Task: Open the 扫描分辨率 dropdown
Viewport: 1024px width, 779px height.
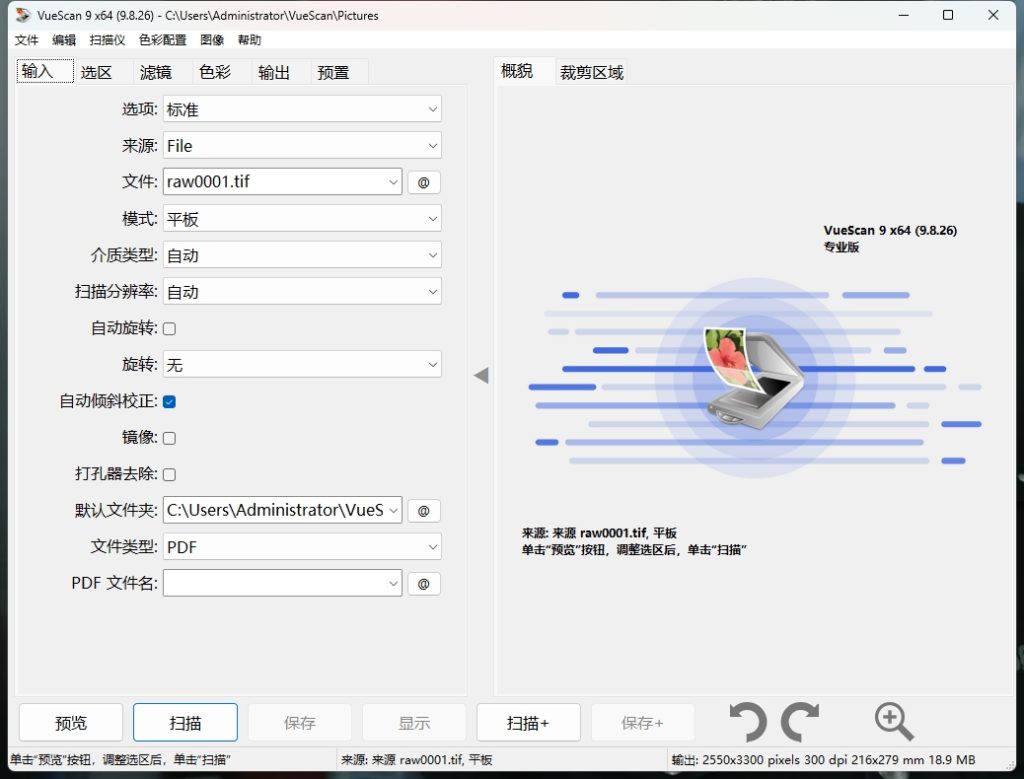Action: (x=302, y=291)
